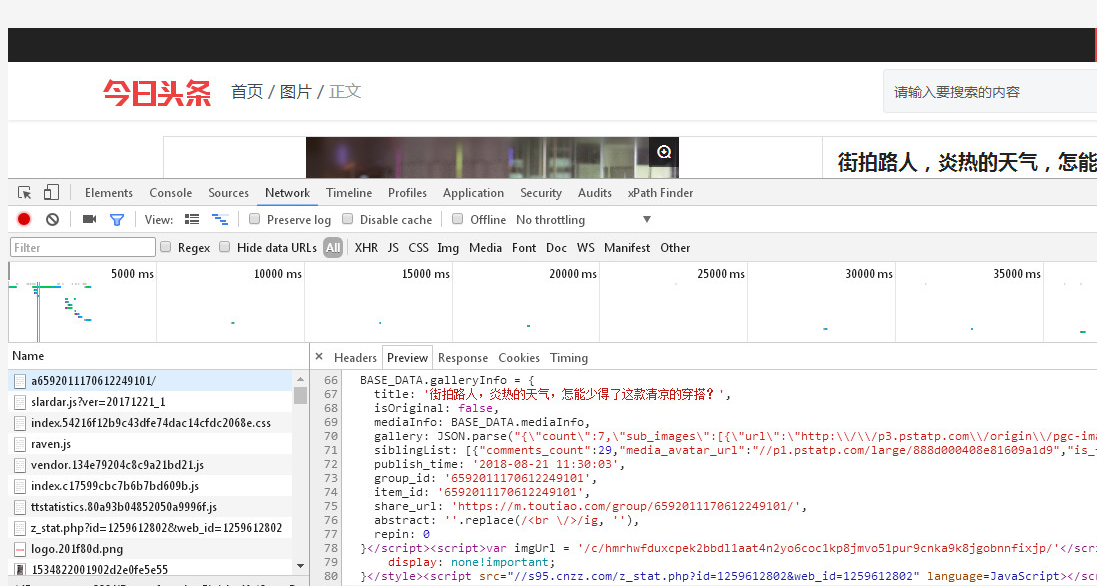1097x586 pixels.
Task: Close the request details pane with the X
Action: point(319,357)
